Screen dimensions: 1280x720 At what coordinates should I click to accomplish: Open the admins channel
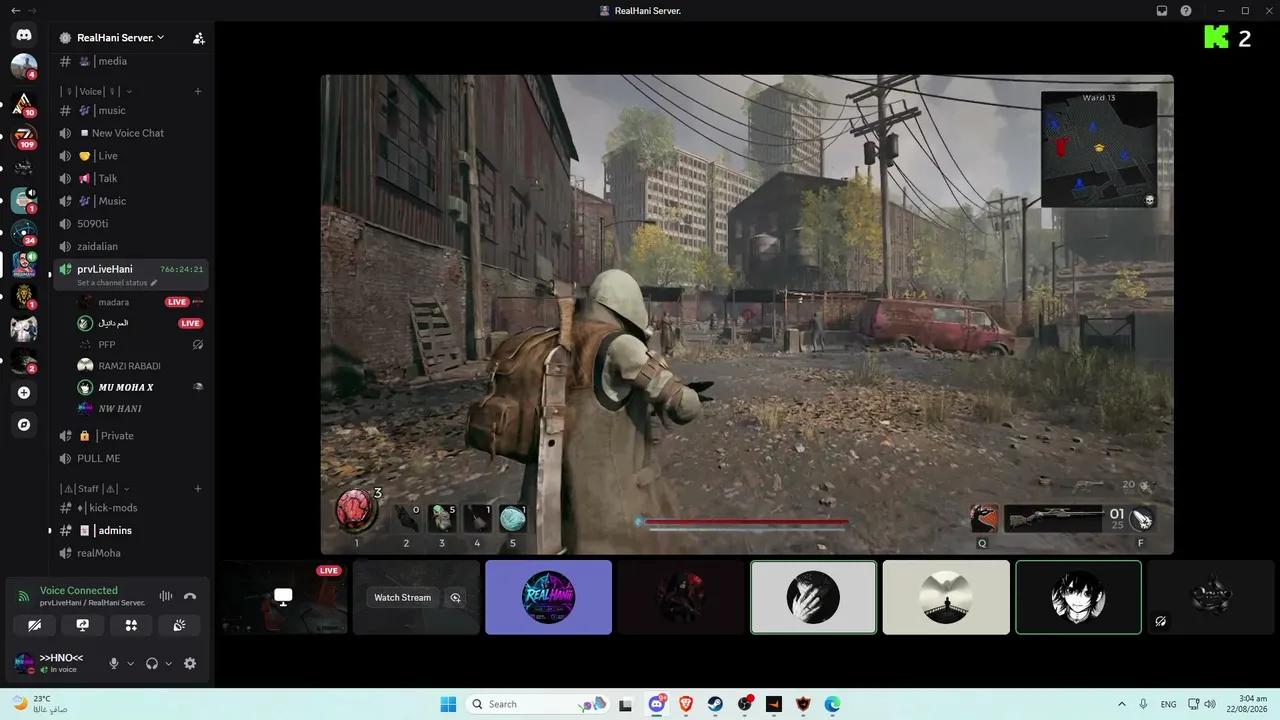click(x=131, y=530)
